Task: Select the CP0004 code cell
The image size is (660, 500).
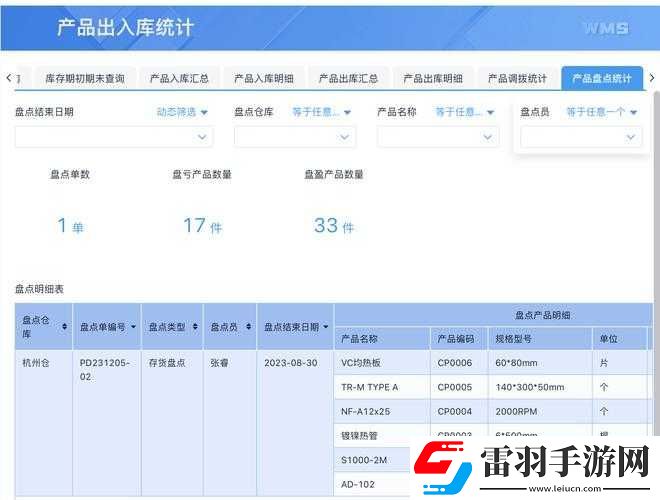Action: (459, 412)
